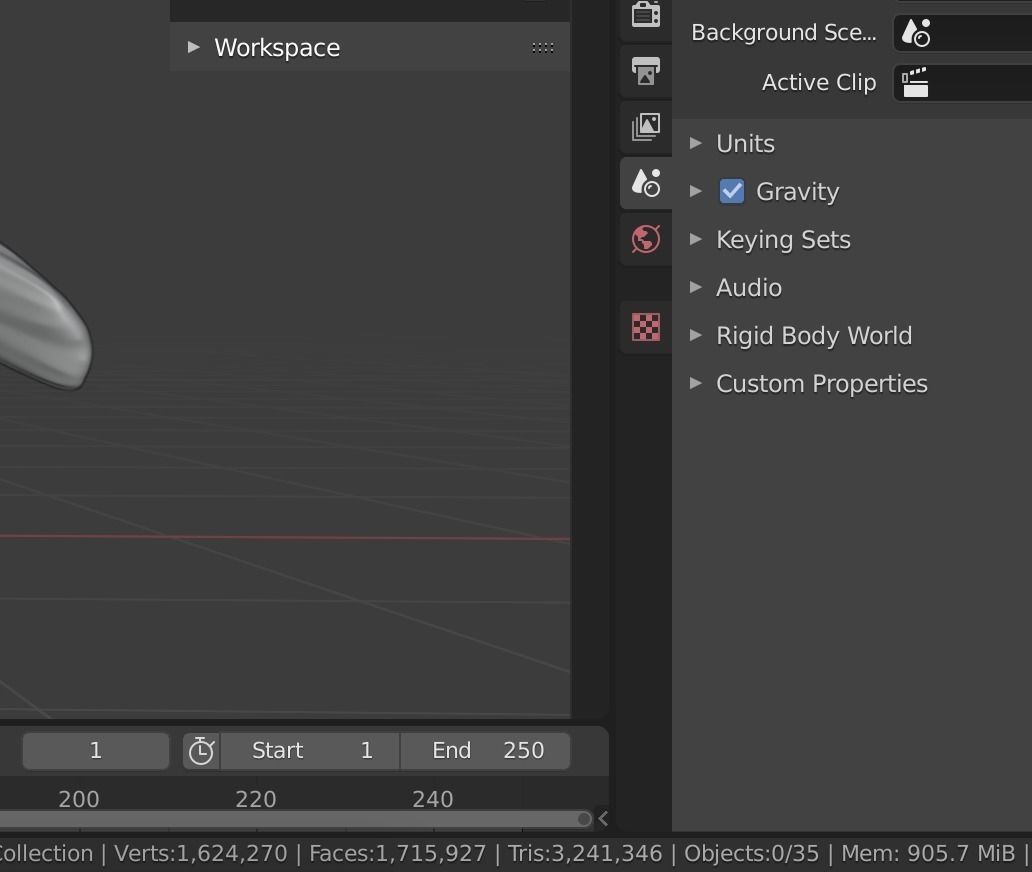Click frame 220 on the timeline ruler
The height and width of the screenshot is (872, 1032).
(x=256, y=800)
